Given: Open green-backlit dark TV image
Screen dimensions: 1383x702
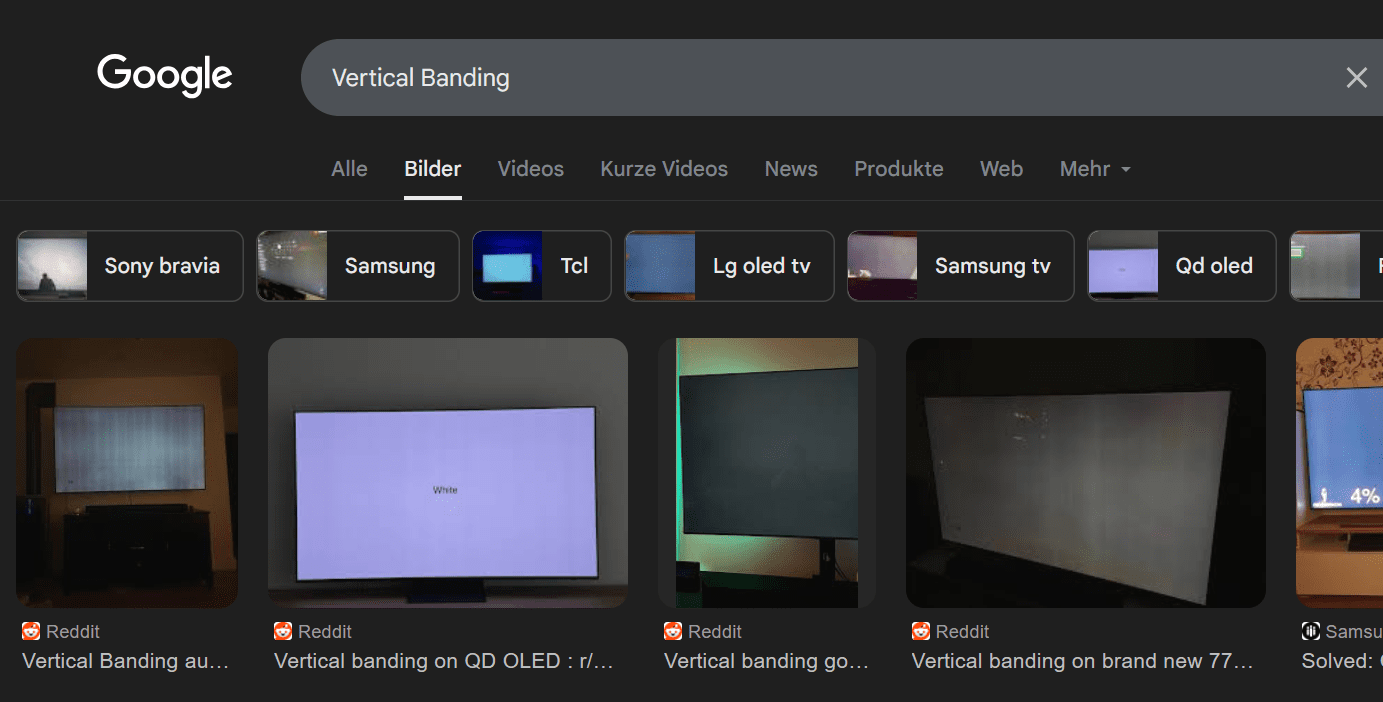Looking at the screenshot, I should 767,473.
